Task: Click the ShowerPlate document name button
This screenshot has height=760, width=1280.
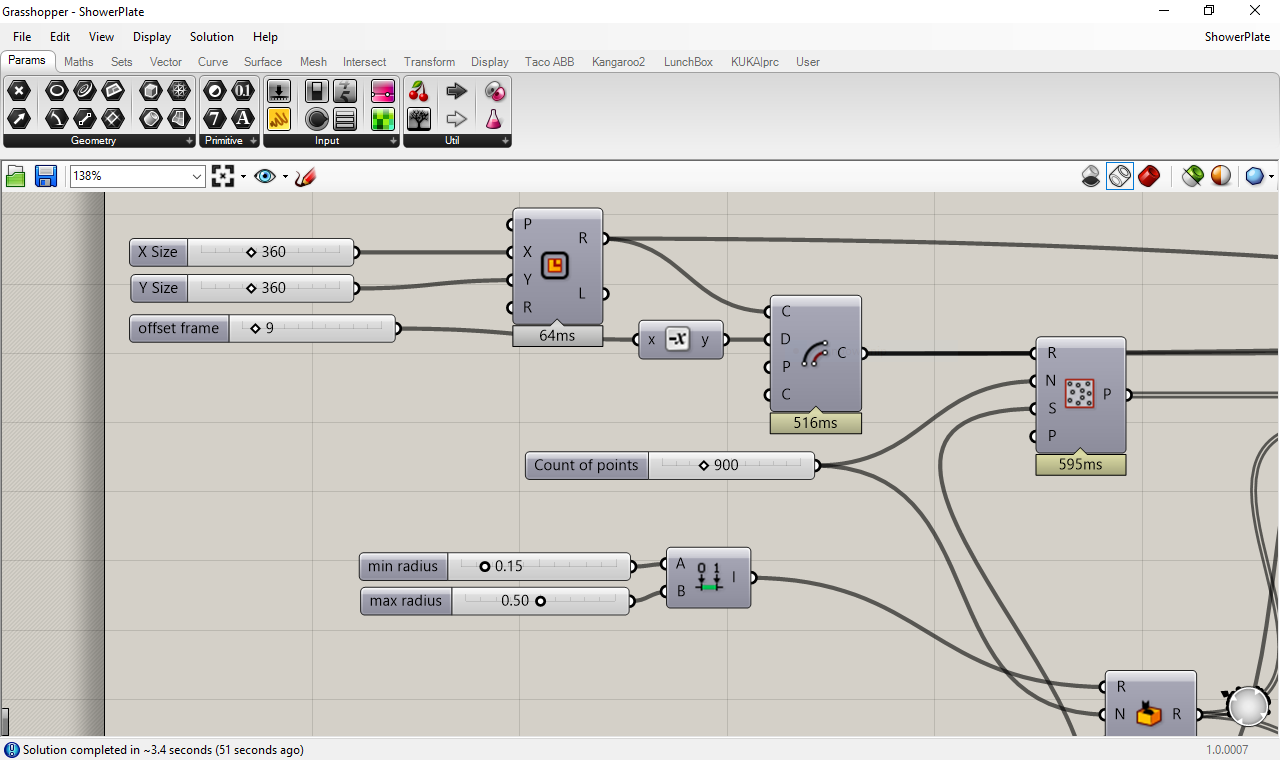Action: point(1237,37)
